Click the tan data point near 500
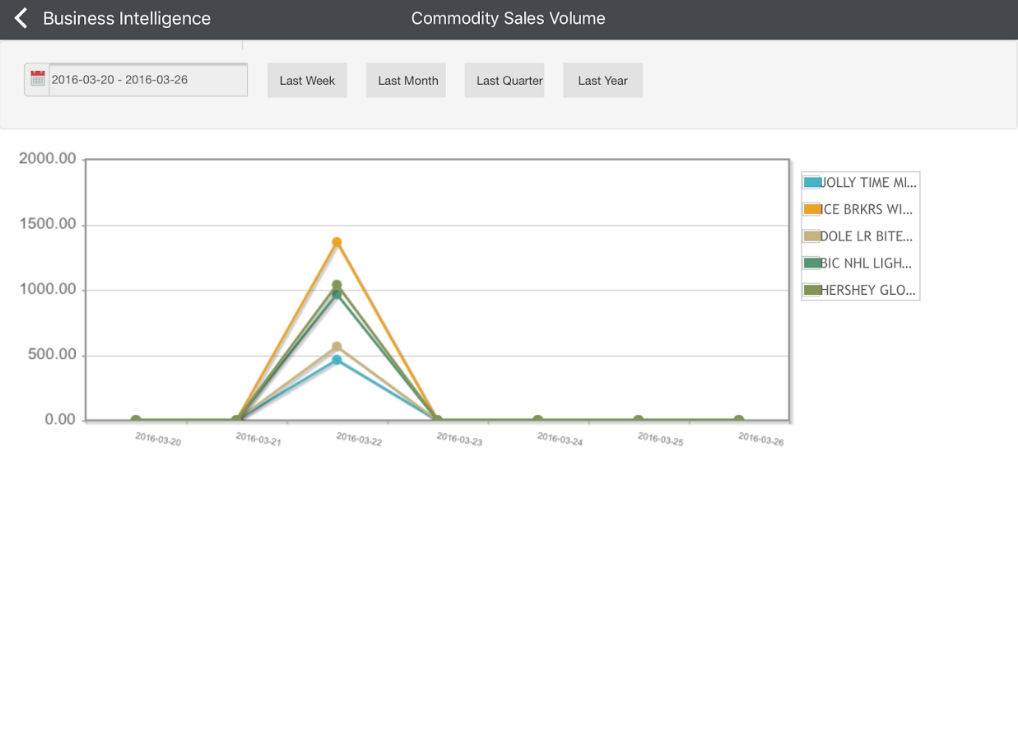Image resolution: width=1018 pixels, height=740 pixels. click(337, 347)
